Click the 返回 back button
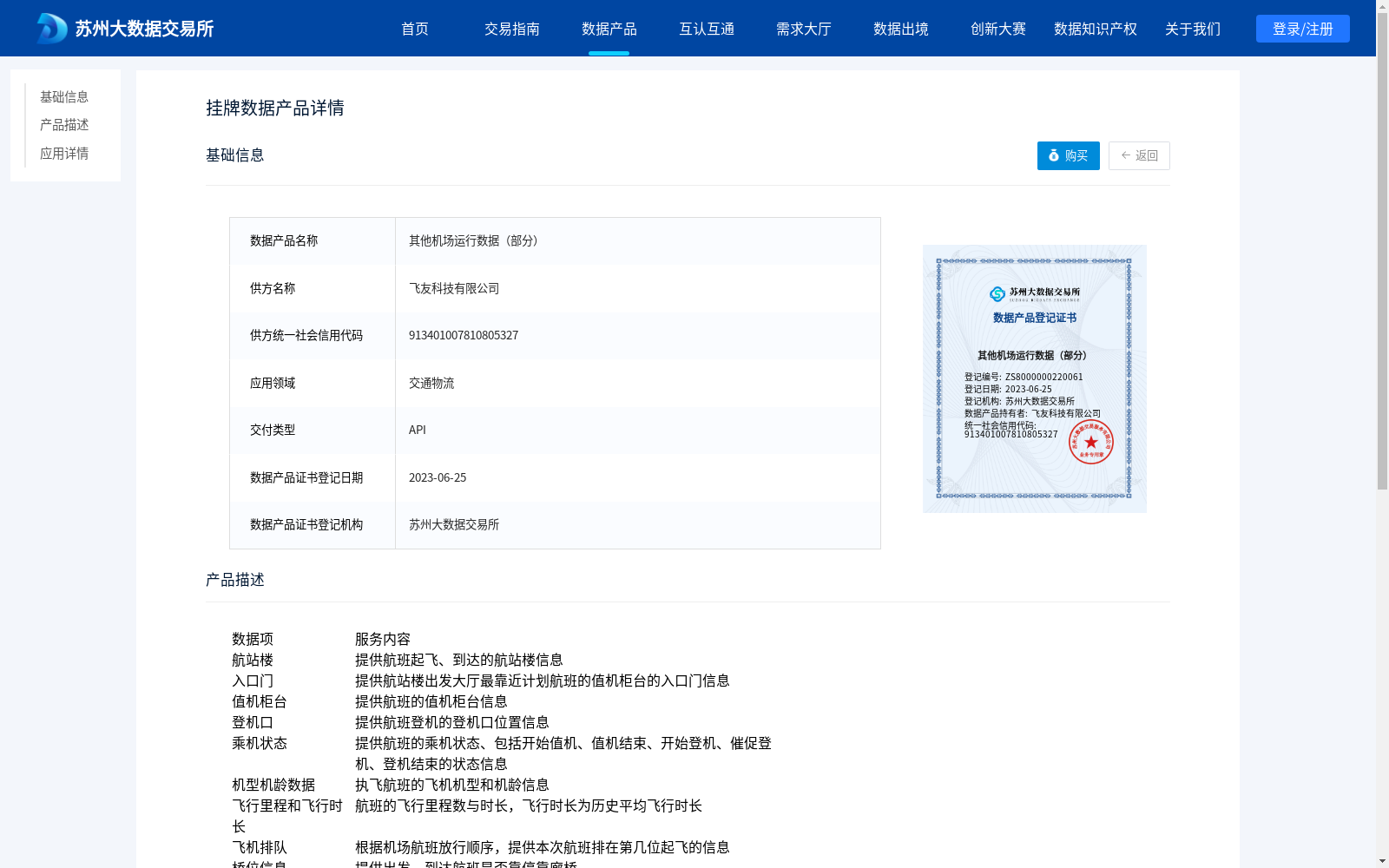Viewport: 1389px width, 868px height. pyautogui.click(x=1139, y=155)
